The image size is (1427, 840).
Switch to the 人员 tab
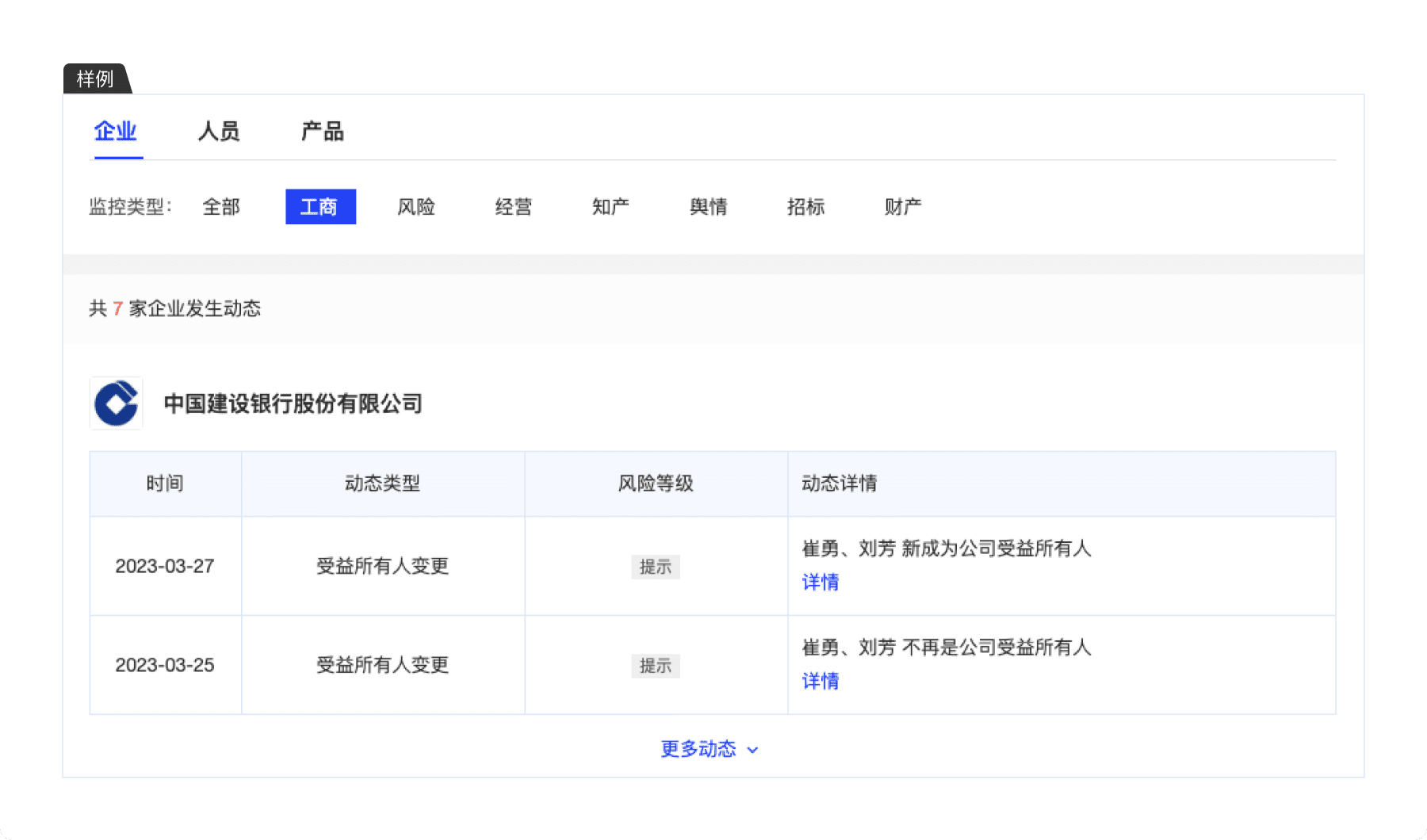[x=219, y=132]
